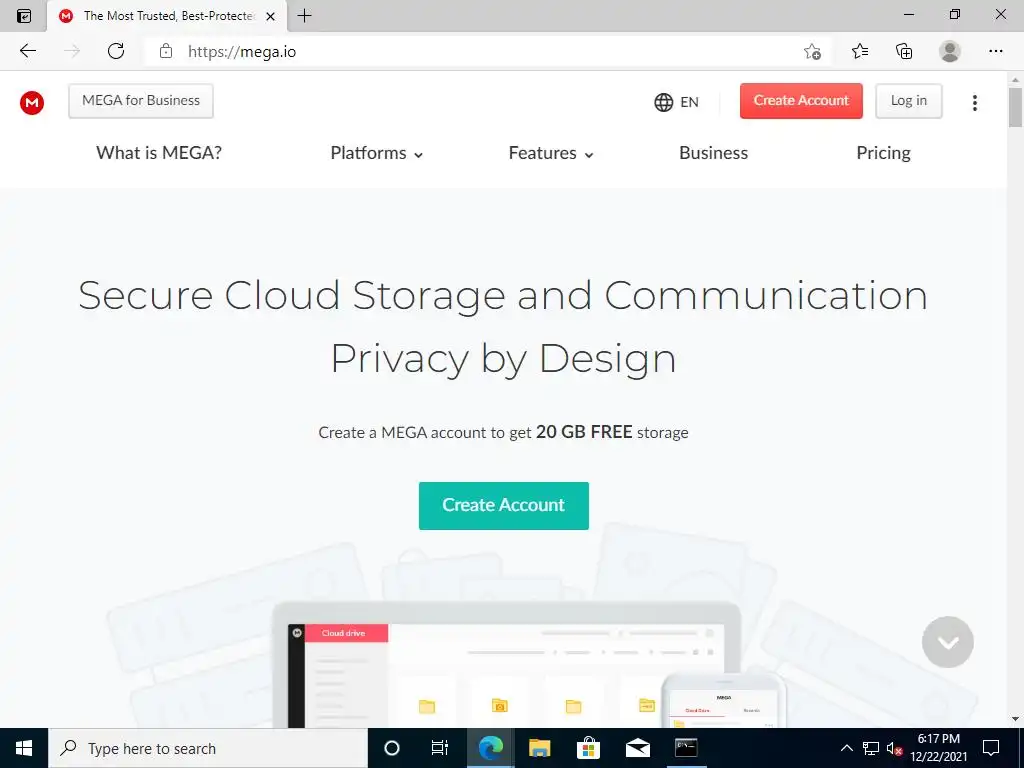Viewport: 1024px width, 768px height.
Task: Click the scrollbar down arrow
Action: point(1015,719)
